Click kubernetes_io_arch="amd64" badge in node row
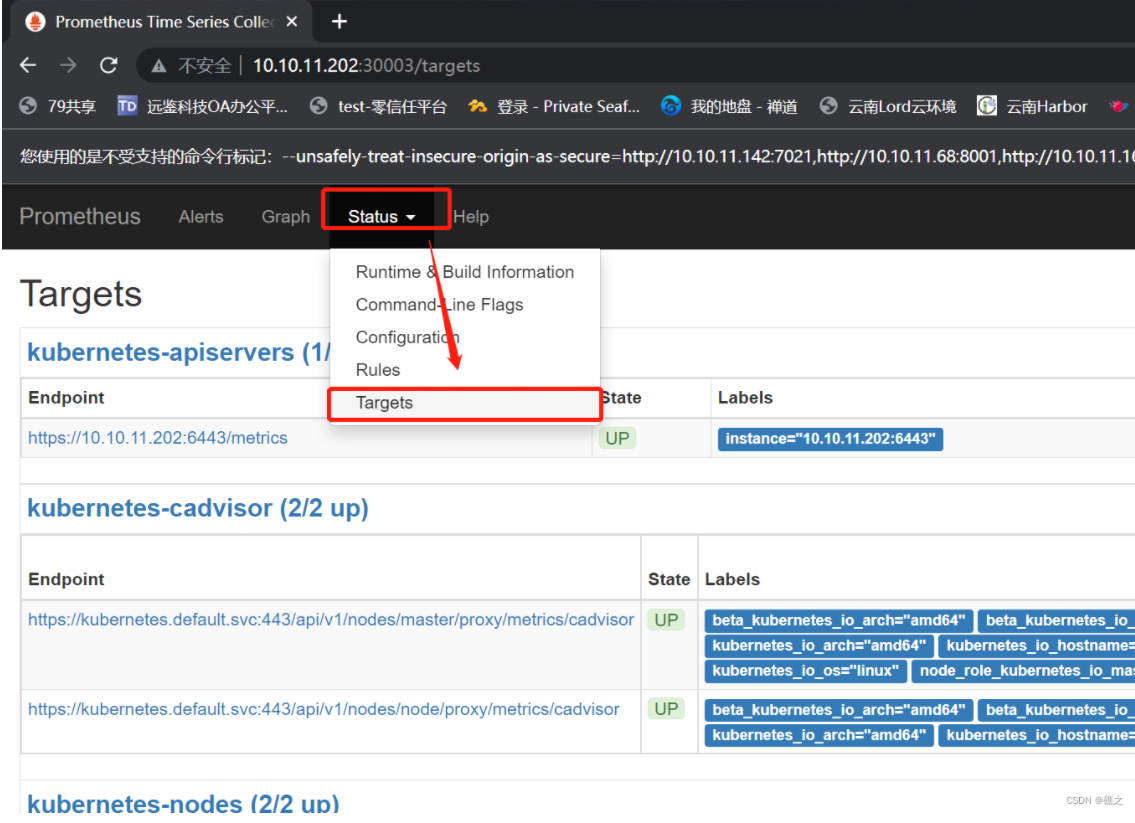 (819, 735)
